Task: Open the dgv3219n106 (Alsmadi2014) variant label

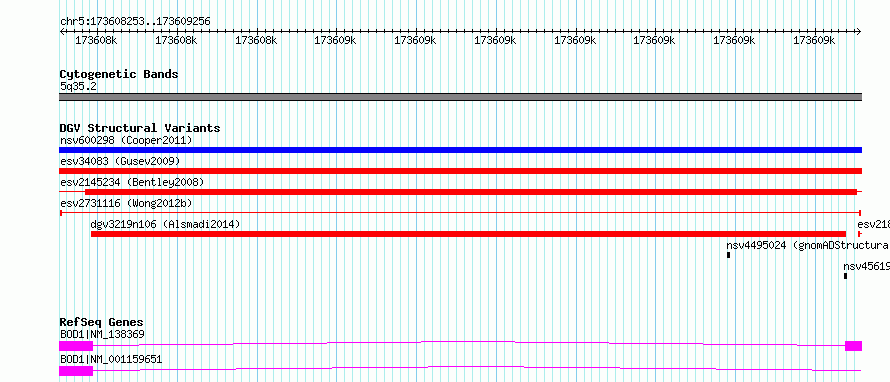Action: pyautogui.click(x=165, y=224)
